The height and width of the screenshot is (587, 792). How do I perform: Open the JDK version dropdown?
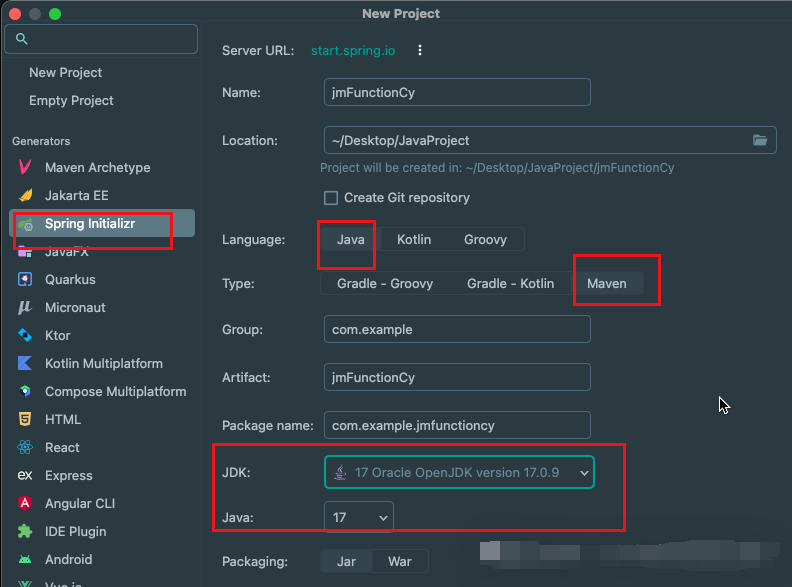coord(459,472)
